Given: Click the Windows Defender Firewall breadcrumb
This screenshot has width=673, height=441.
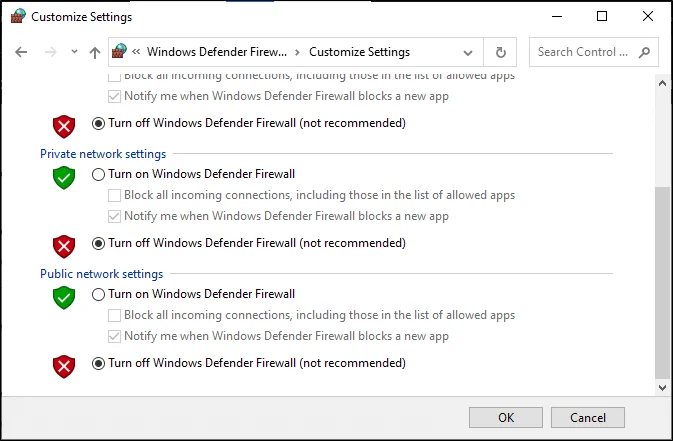Looking at the screenshot, I should pos(217,52).
